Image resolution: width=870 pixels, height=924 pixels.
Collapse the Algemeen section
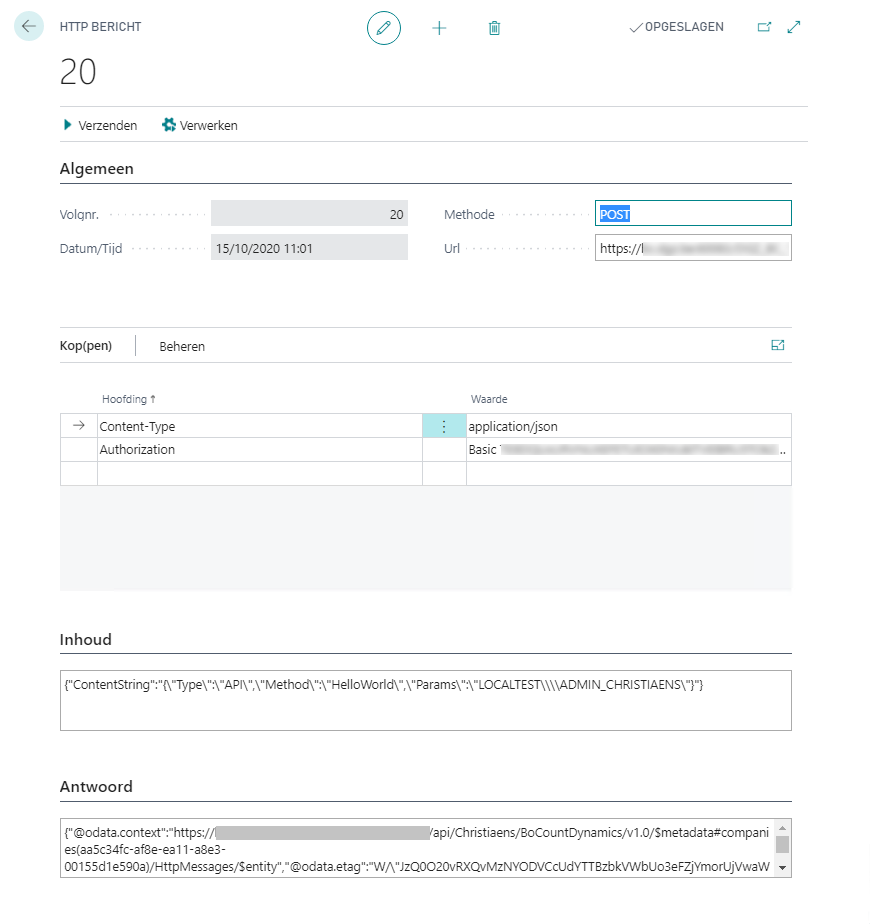pos(97,169)
